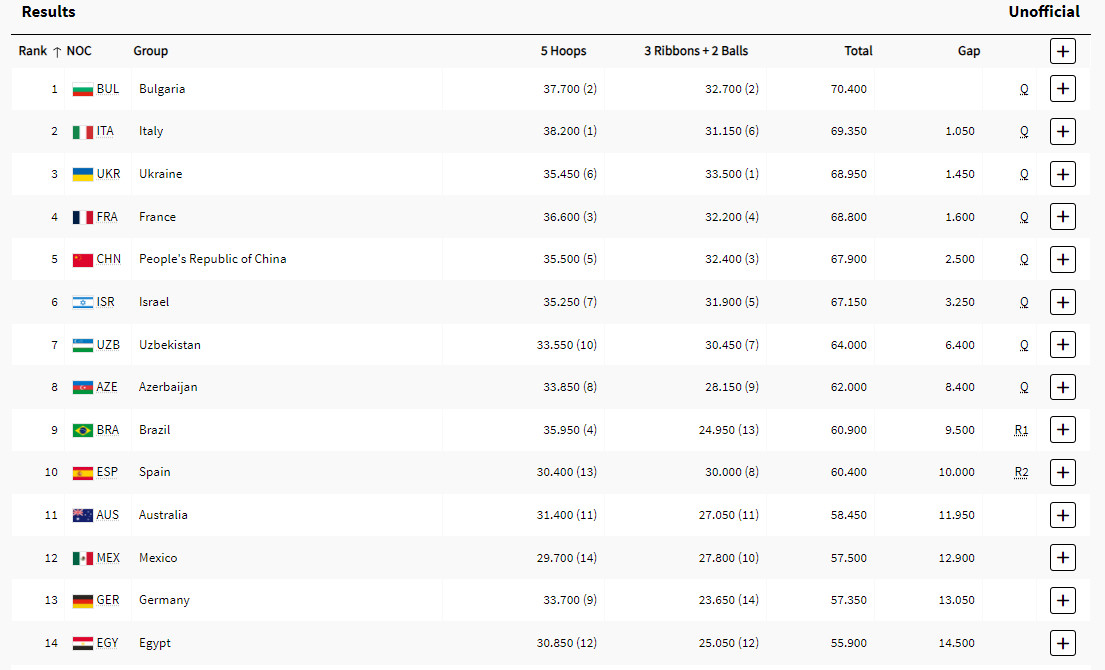Click the R1 reserve mark for Brazil
Viewport: 1105px width, 670px height.
click(1021, 430)
